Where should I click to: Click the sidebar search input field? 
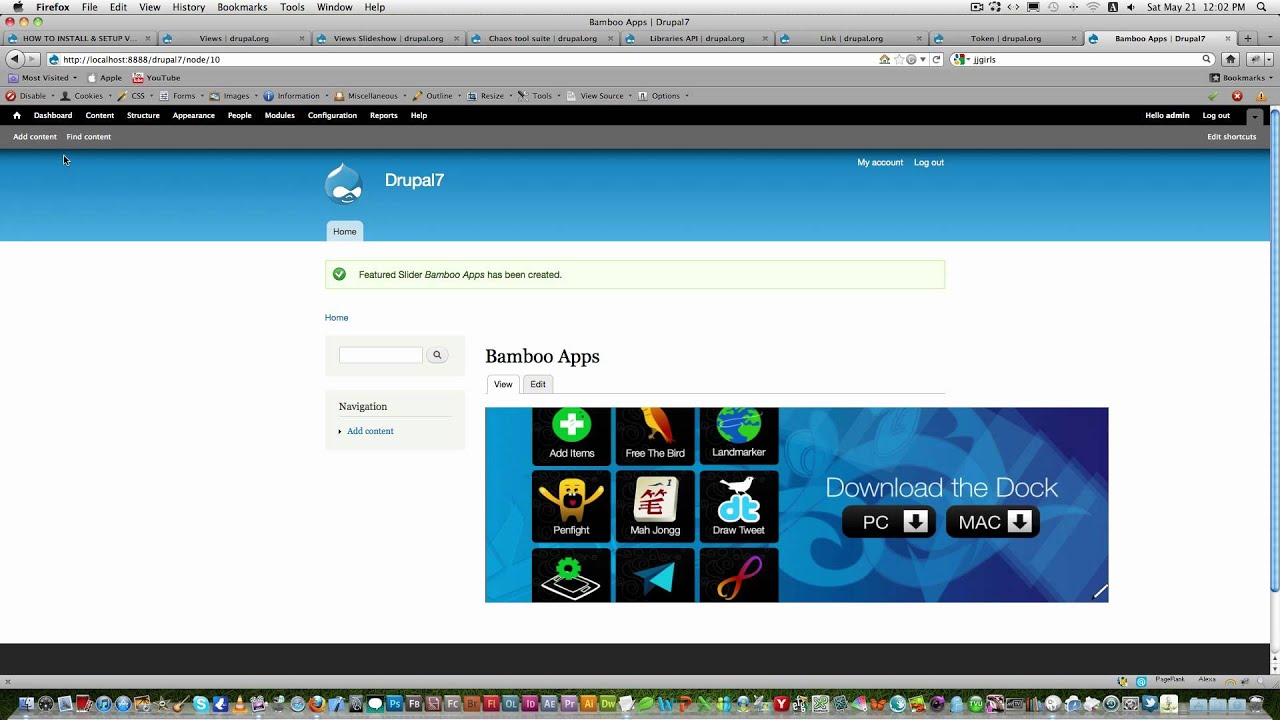click(381, 355)
